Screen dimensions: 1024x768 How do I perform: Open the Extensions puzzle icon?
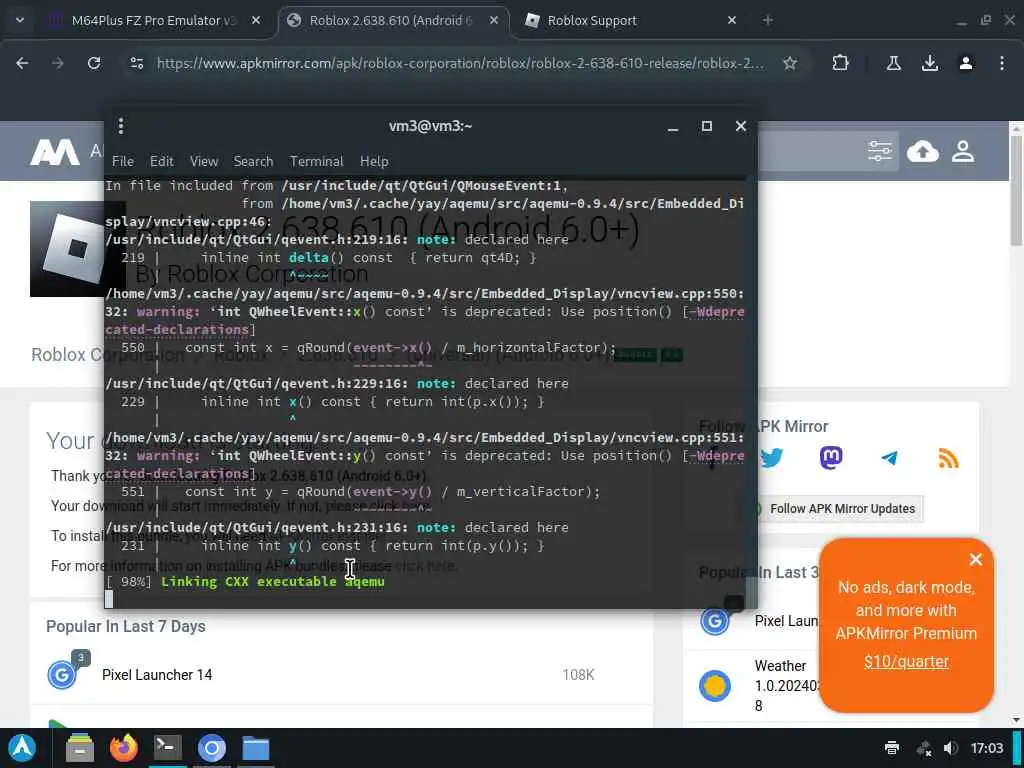[x=840, y=63]
